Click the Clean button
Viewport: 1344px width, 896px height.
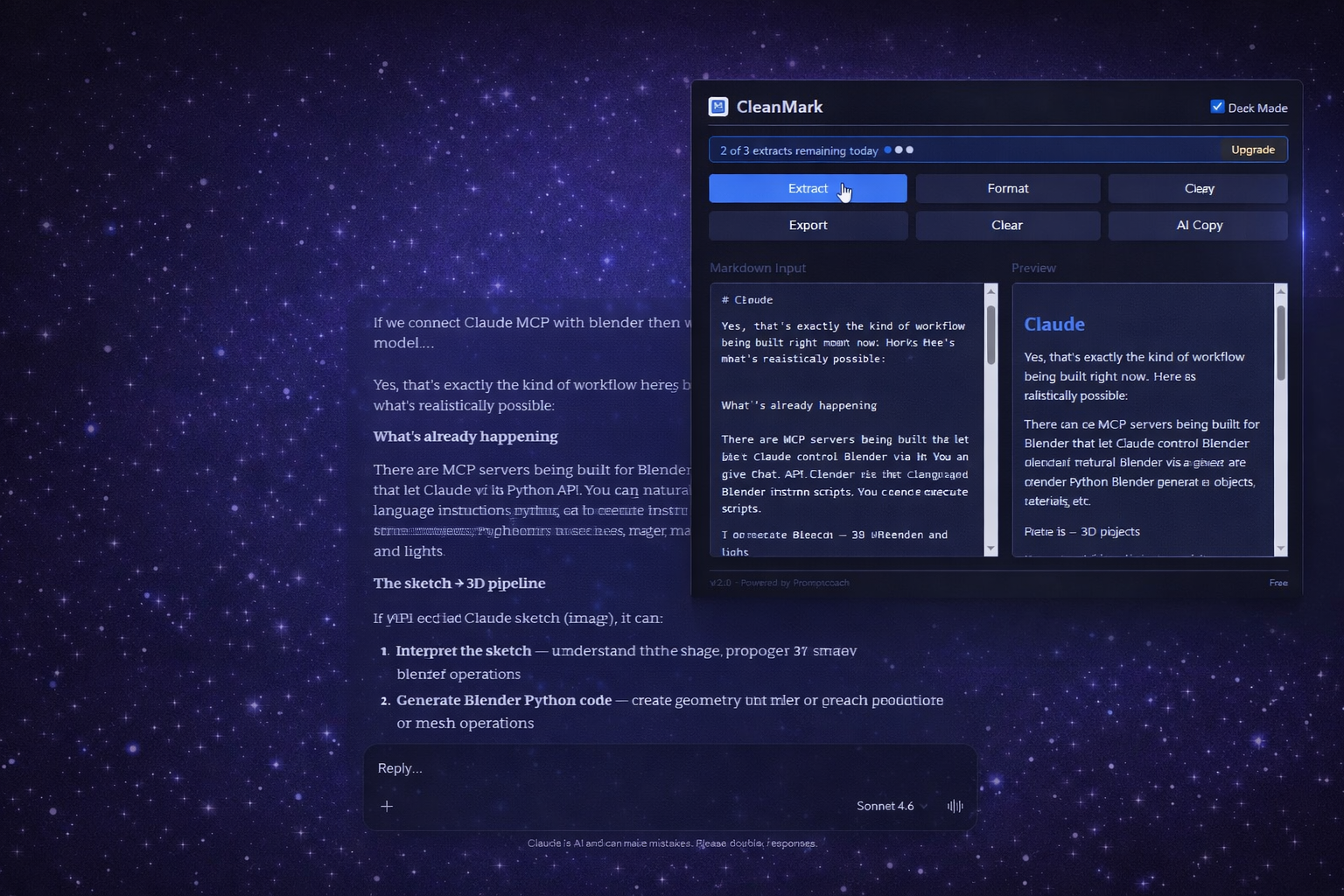pos(1197,188)
